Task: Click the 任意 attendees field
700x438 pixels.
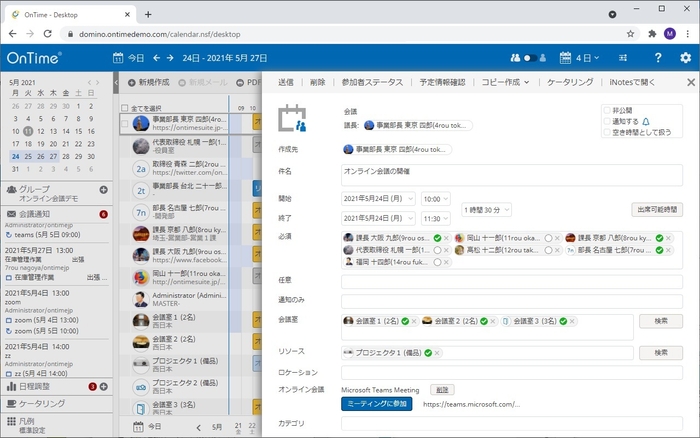Action: pyautogui.click(x=512, y=282)
